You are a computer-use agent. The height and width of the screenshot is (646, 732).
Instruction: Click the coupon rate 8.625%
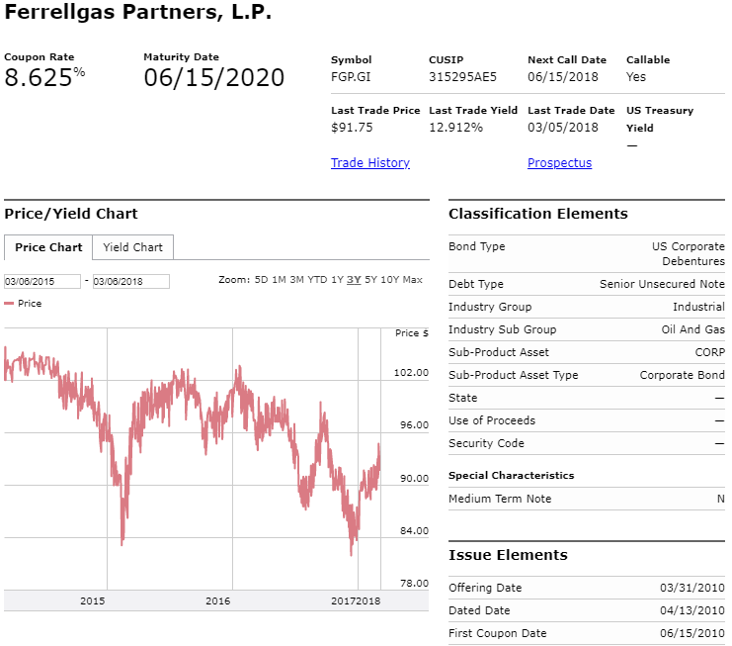44,77
